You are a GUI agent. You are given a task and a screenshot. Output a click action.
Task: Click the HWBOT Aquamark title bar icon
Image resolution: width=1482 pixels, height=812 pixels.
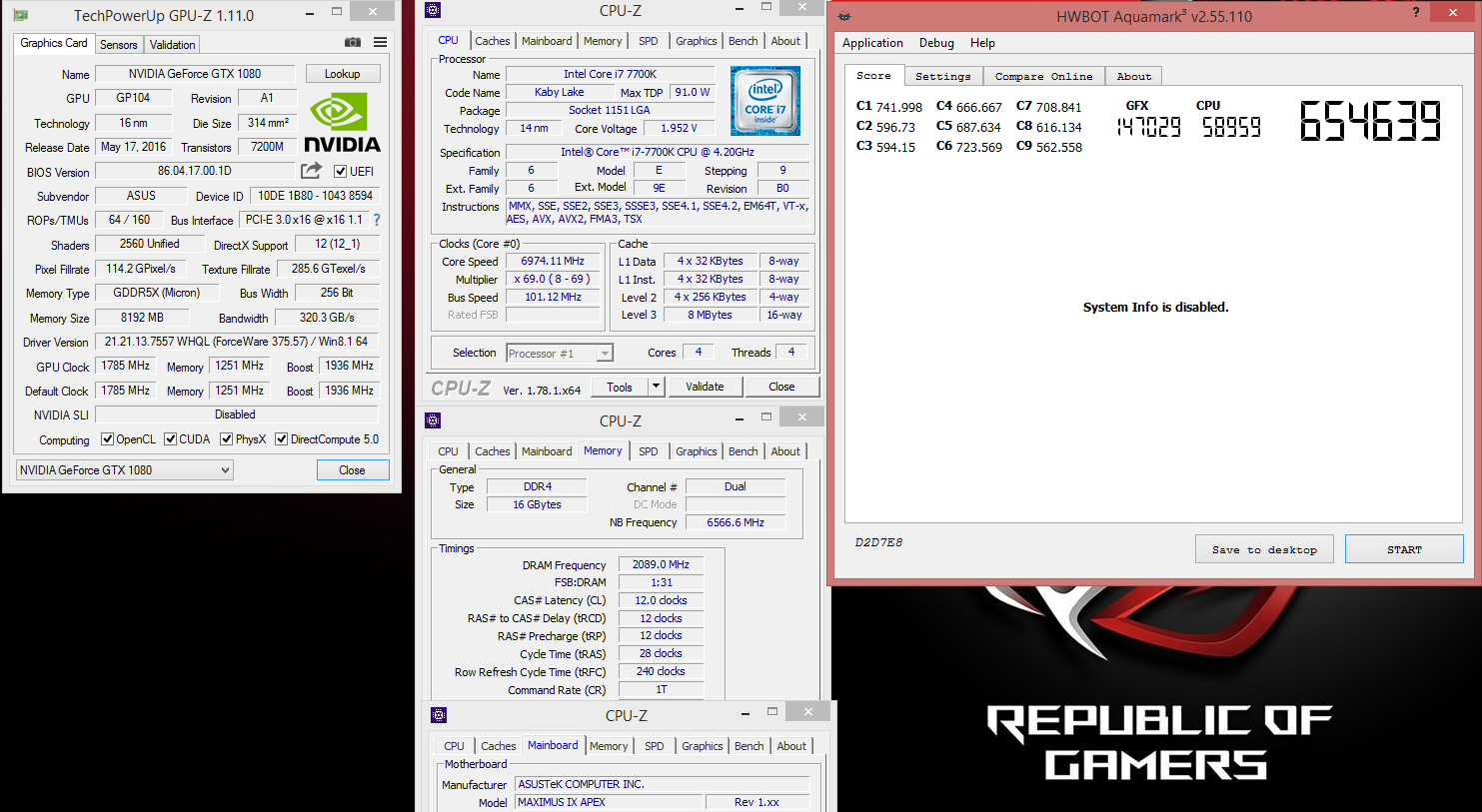tap(844, 16)
